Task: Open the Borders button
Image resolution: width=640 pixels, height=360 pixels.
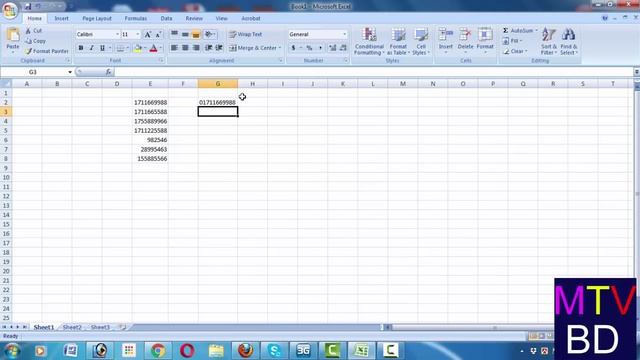Action: (x=120, y=48)
